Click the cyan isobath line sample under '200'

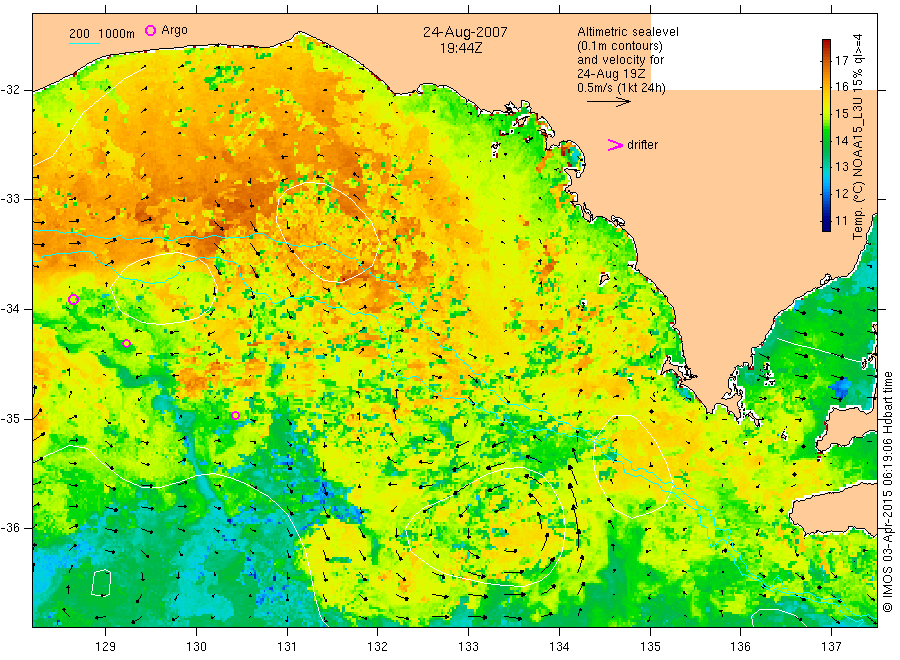click(x=84, y=43)
